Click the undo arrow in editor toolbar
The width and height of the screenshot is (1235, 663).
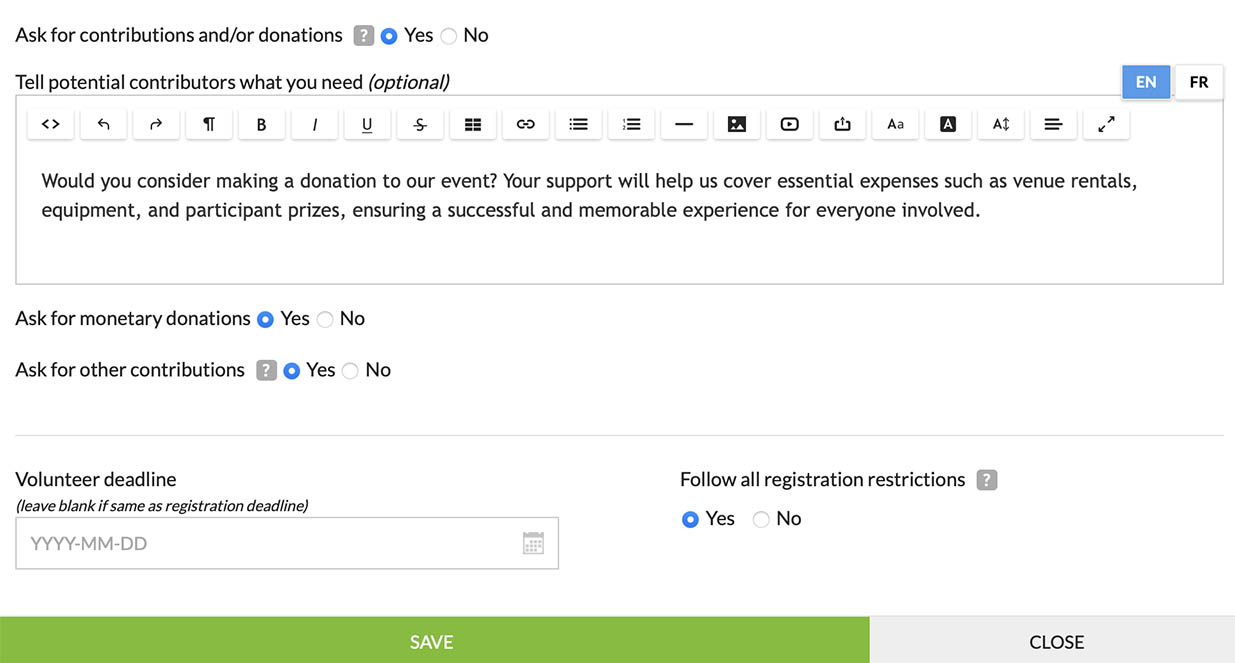click(x=104, y=124)
